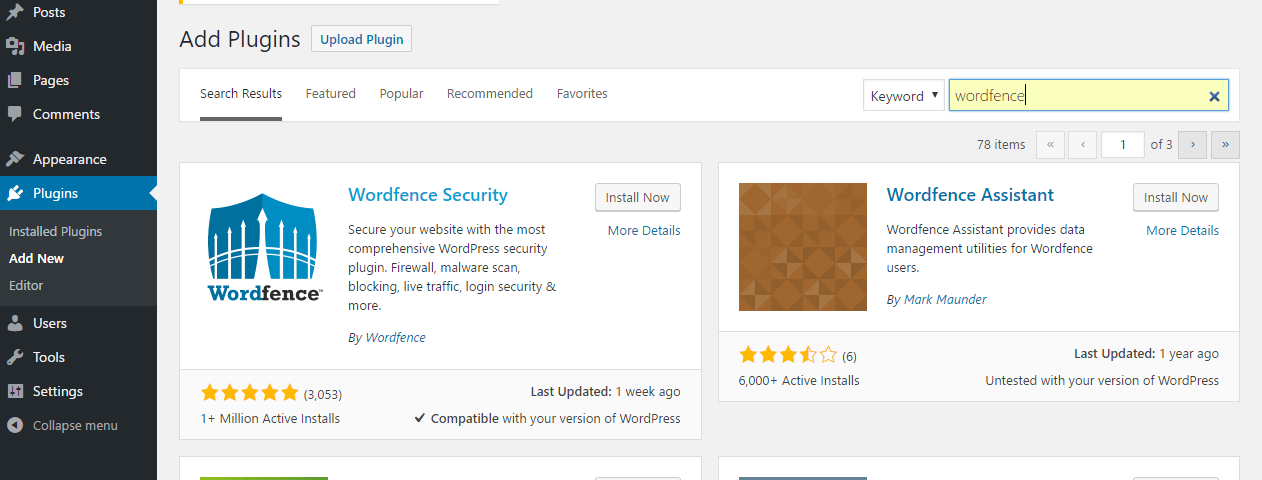Viewport: 1262px width, 480px height.
Task: Install Now for Wordfence Security
Action: pyautogui.click(x=638, y=198)
